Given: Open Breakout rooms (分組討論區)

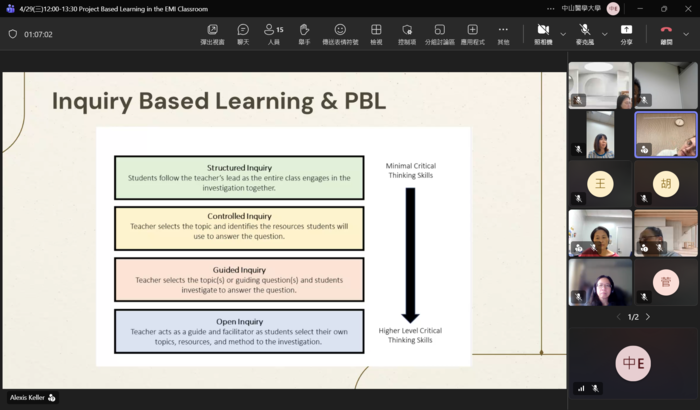Looking at the screenshot, I should (x=440, y=34).
